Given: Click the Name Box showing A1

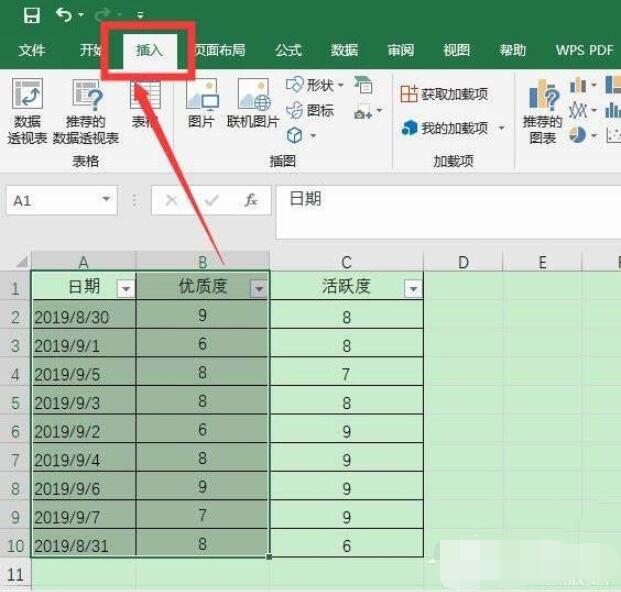Looking at the screenshot, I should pos(62,200).
